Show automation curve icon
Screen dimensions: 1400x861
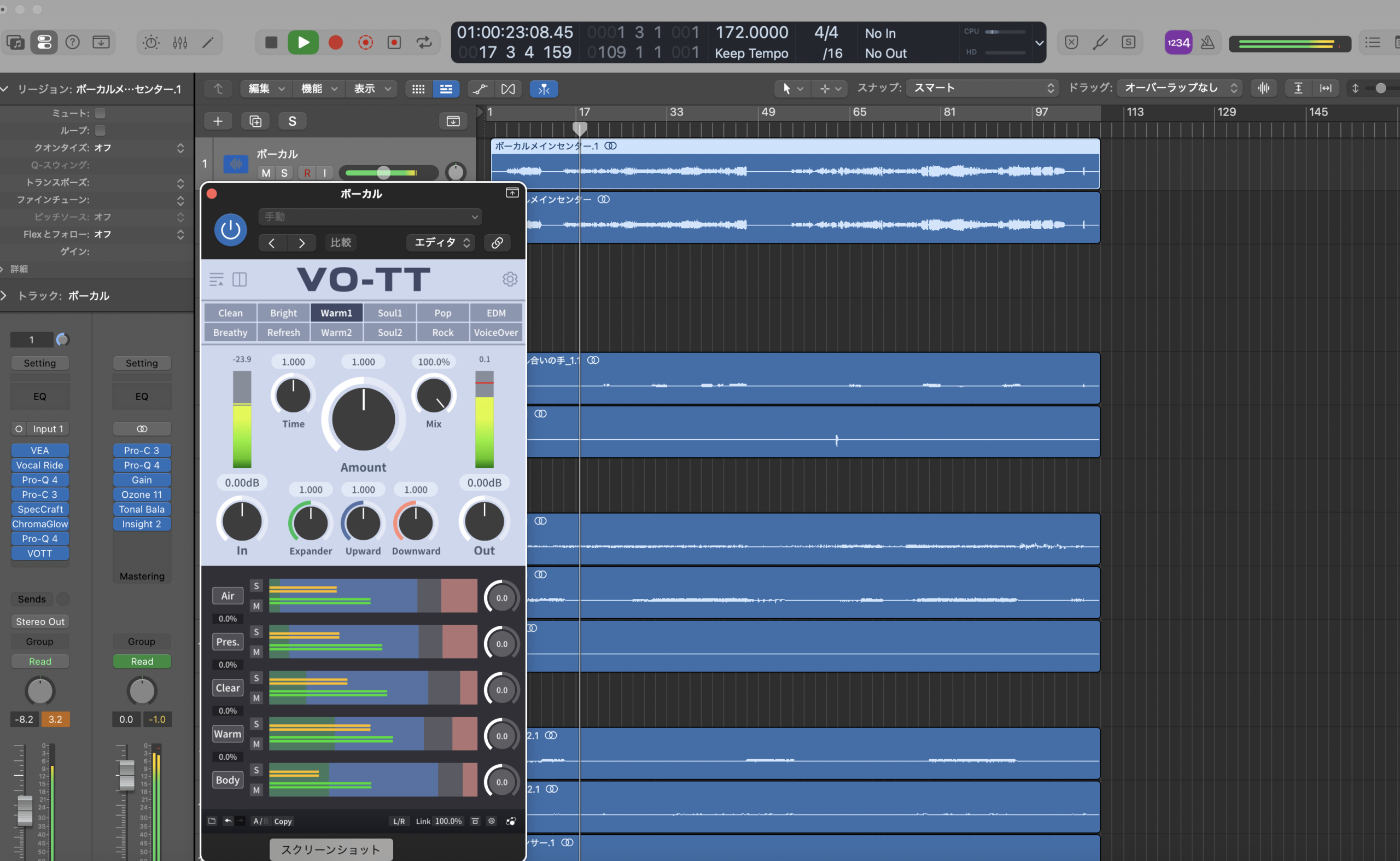point(480,89)
